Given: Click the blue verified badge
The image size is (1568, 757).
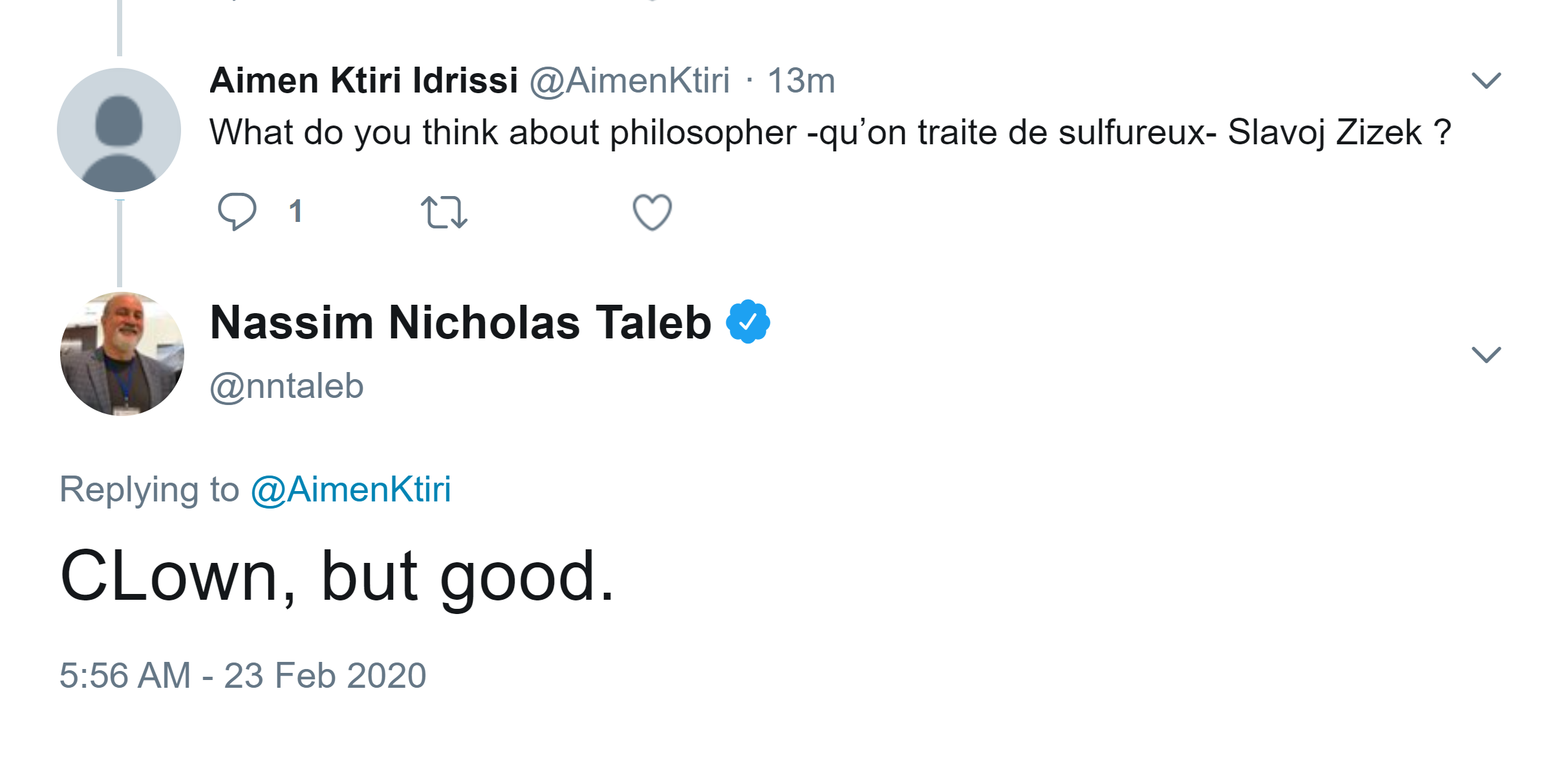Looking at the screenshot, I should click(747, 322).
